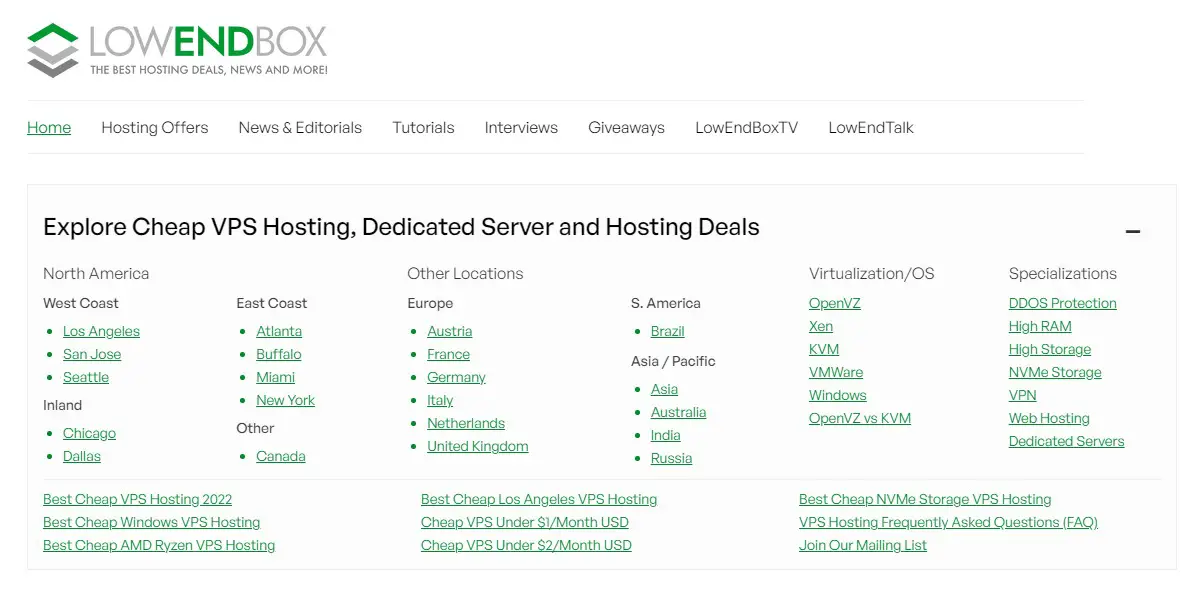Open Hosting Offers menu
The width and height of the screenshot is (1200, 592).
(155, 128)
